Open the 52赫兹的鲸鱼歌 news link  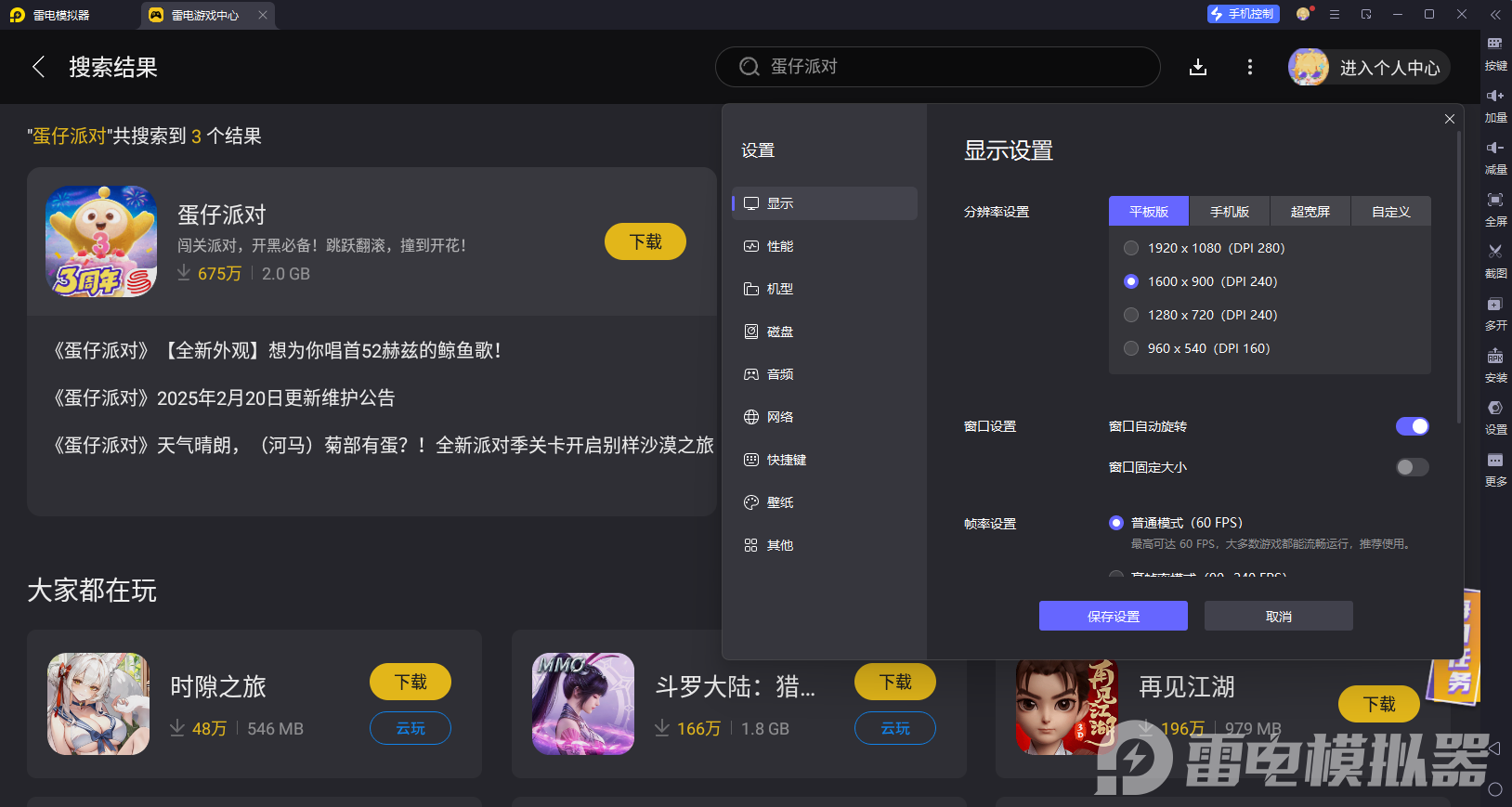click(277, 350)
